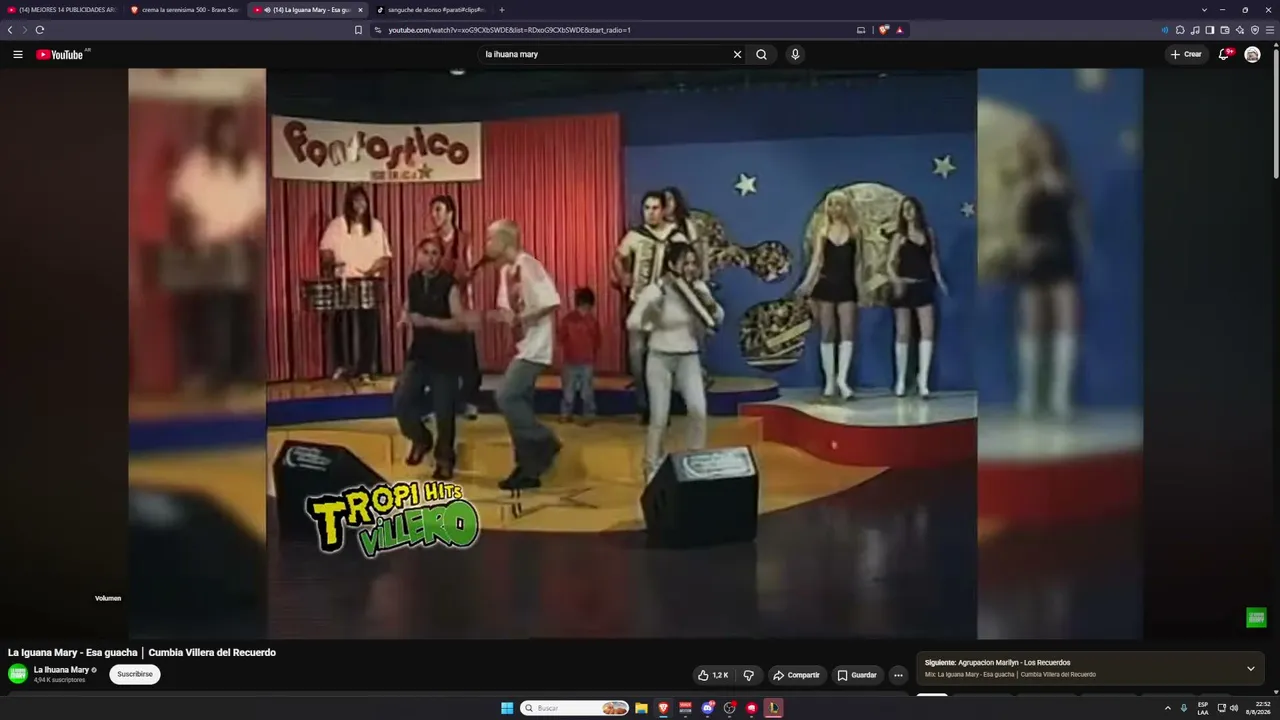
Task: Open La Ihuana Mary channel name link
Action: (61, 670)
